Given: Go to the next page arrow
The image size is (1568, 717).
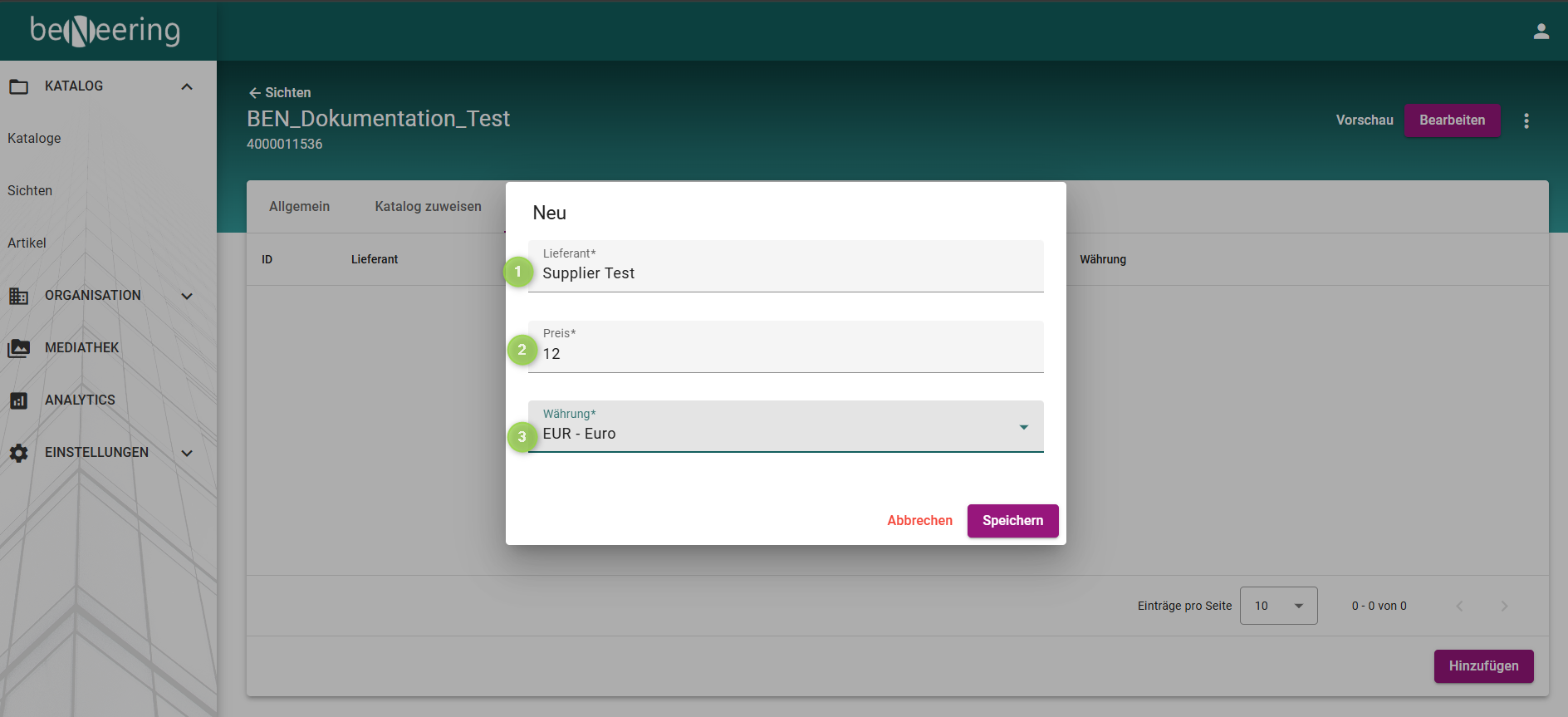Looking at the screenshot, I should pyautogui.click(x=1504, y=606).
